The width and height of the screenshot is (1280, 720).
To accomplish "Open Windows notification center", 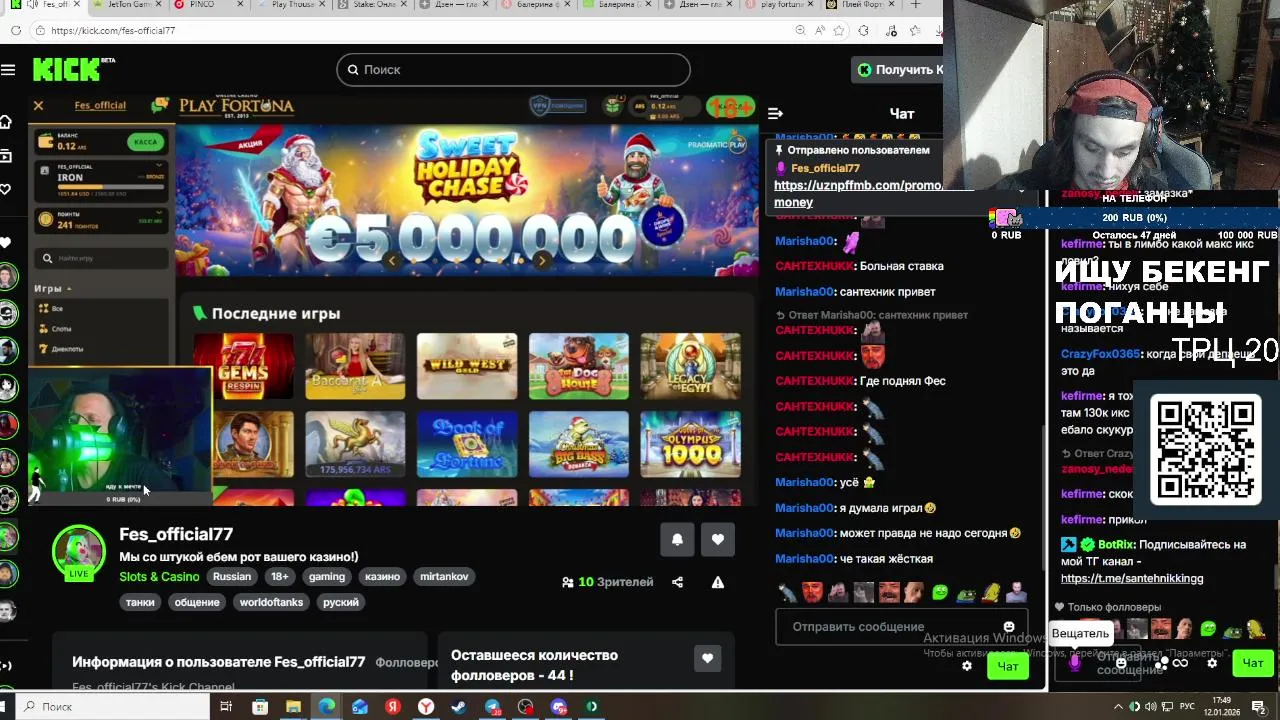I will pyautogui.click(x=1259, y=707).
